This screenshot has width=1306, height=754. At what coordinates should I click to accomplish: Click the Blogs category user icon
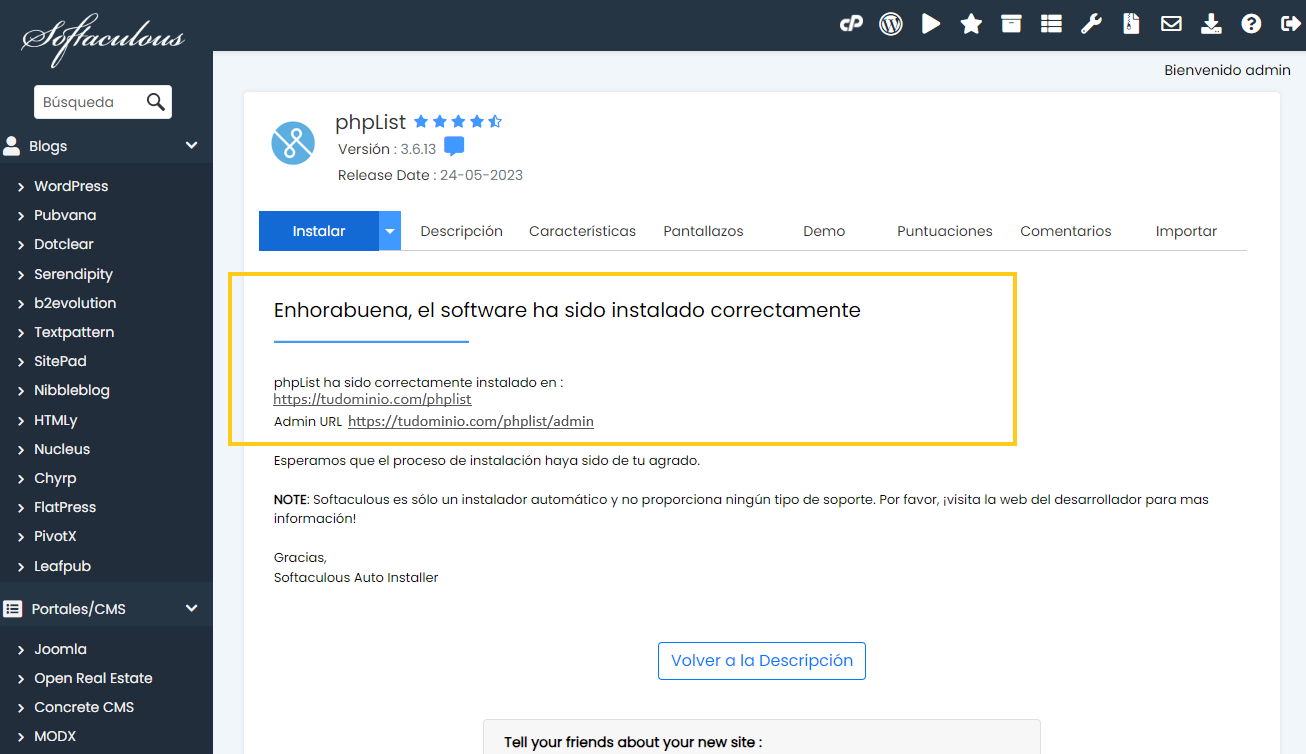tap(12, 146)
